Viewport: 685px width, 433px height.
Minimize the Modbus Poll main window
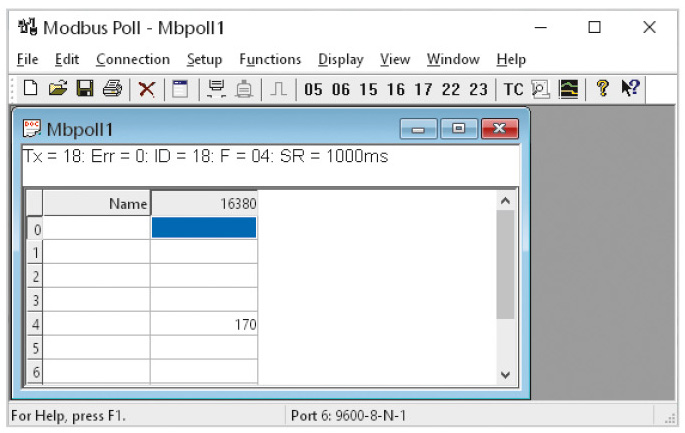[541, 28]
